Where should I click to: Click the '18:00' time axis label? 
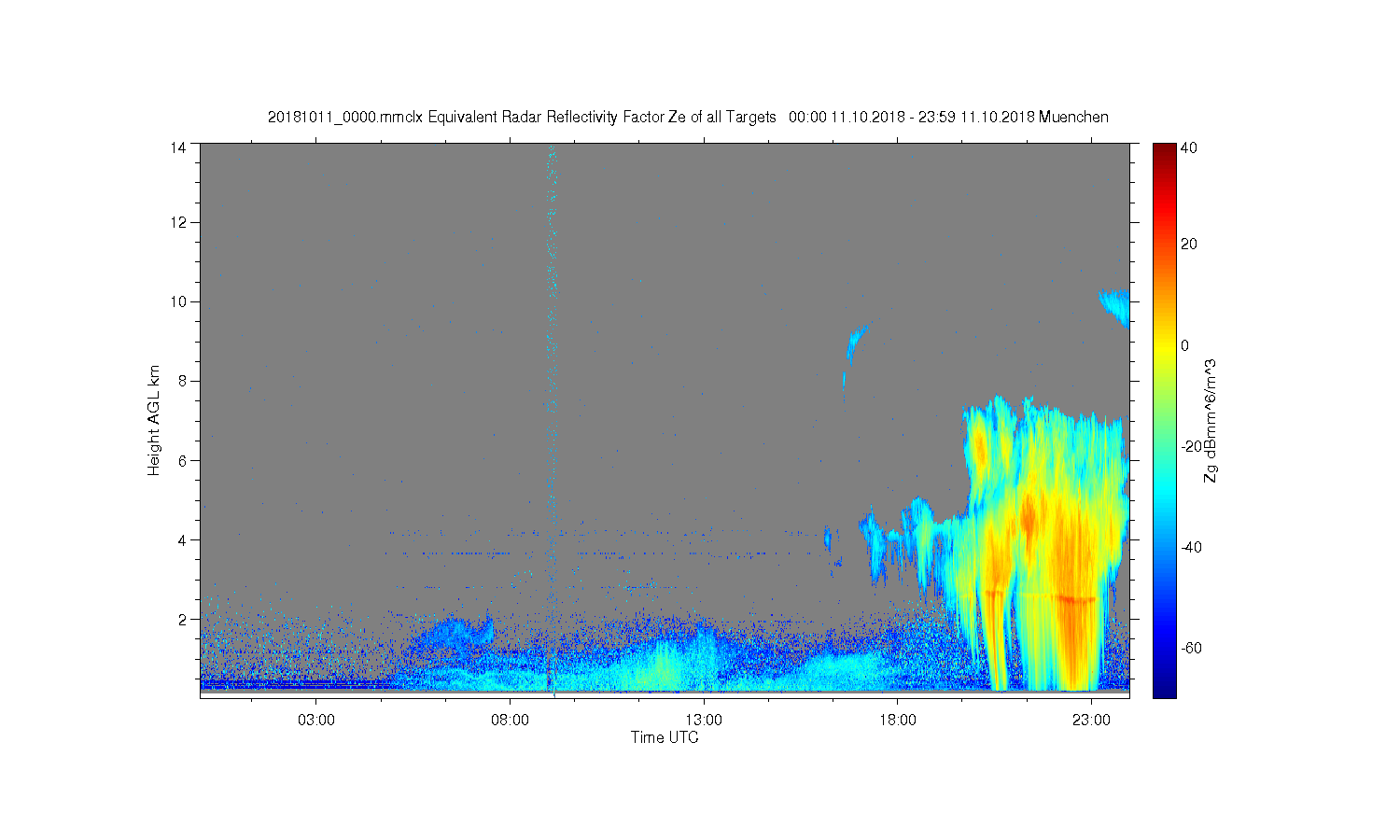coord(897,721)
